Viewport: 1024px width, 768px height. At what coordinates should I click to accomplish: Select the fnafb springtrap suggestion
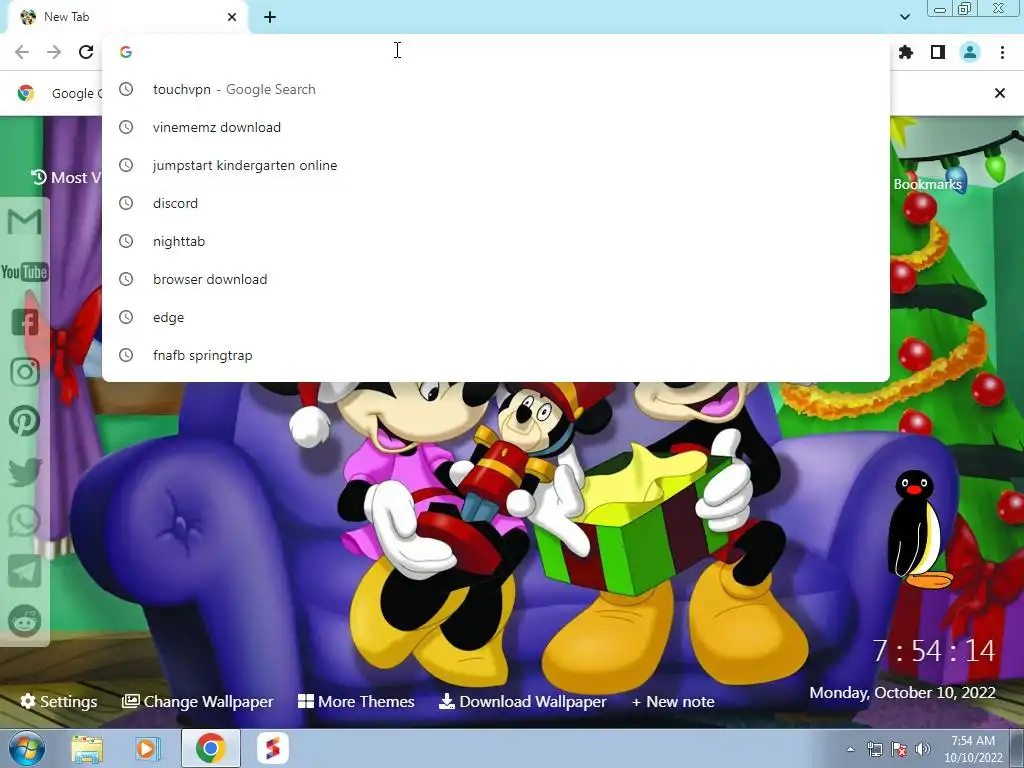(x=496, y=355)
